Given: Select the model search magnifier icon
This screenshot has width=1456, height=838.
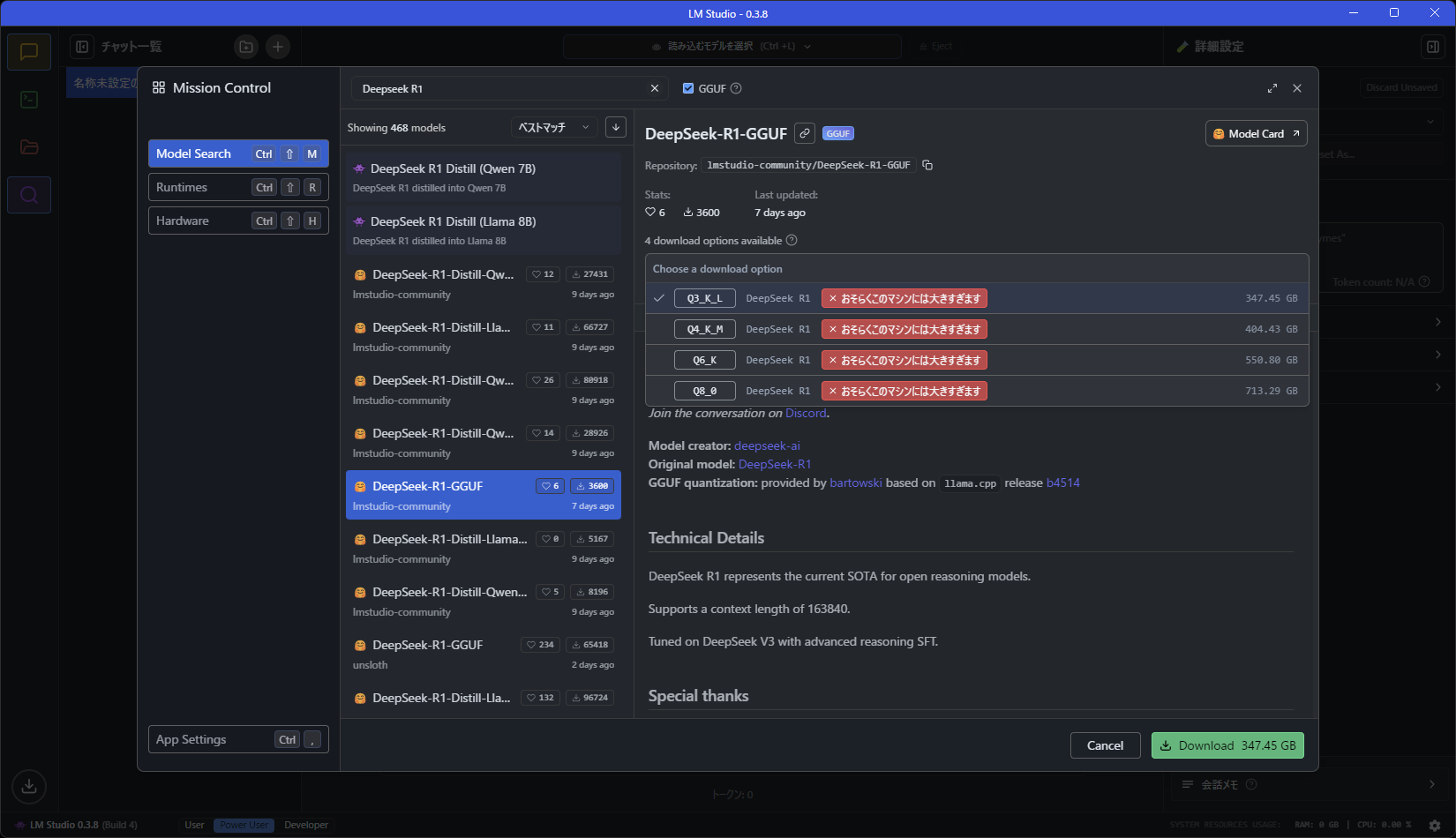Looking at the screenshot, I should click(x=29, y=195).
